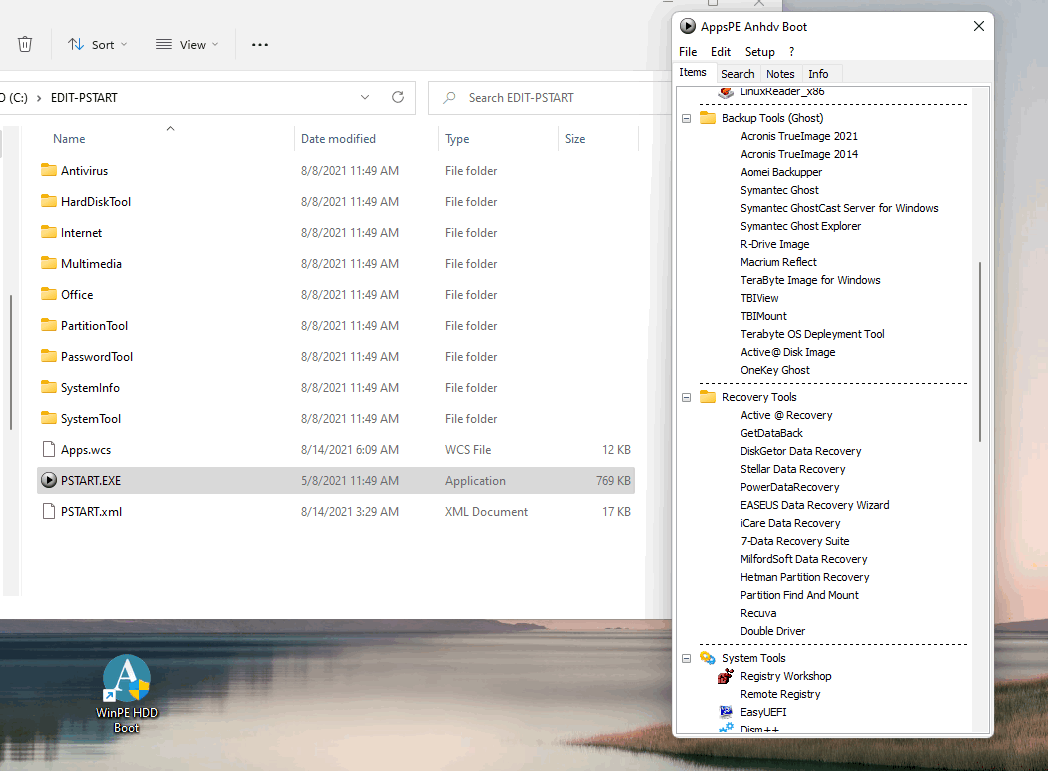This screenshot has height=771, width=1048.
Task: Launch Aomei Backupper
Action: tap(781, 172)
